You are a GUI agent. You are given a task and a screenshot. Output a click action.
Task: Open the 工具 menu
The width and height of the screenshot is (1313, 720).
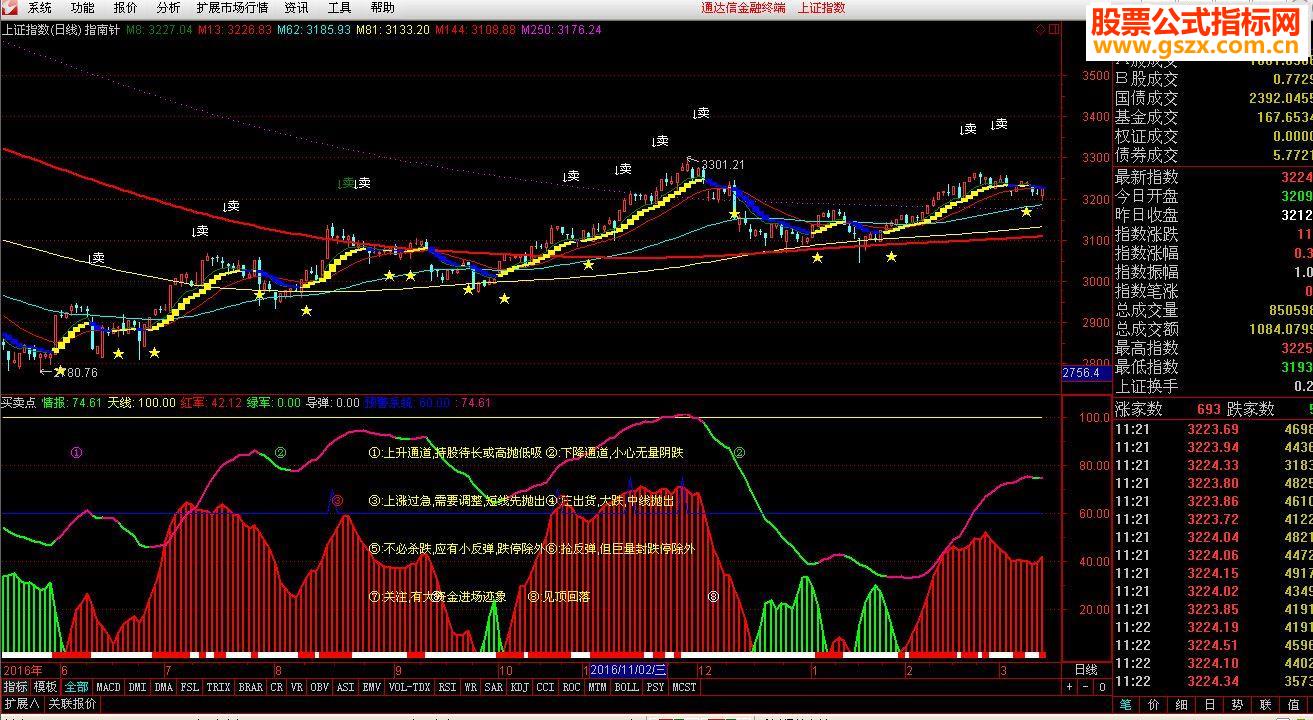(x=340, y=7)
